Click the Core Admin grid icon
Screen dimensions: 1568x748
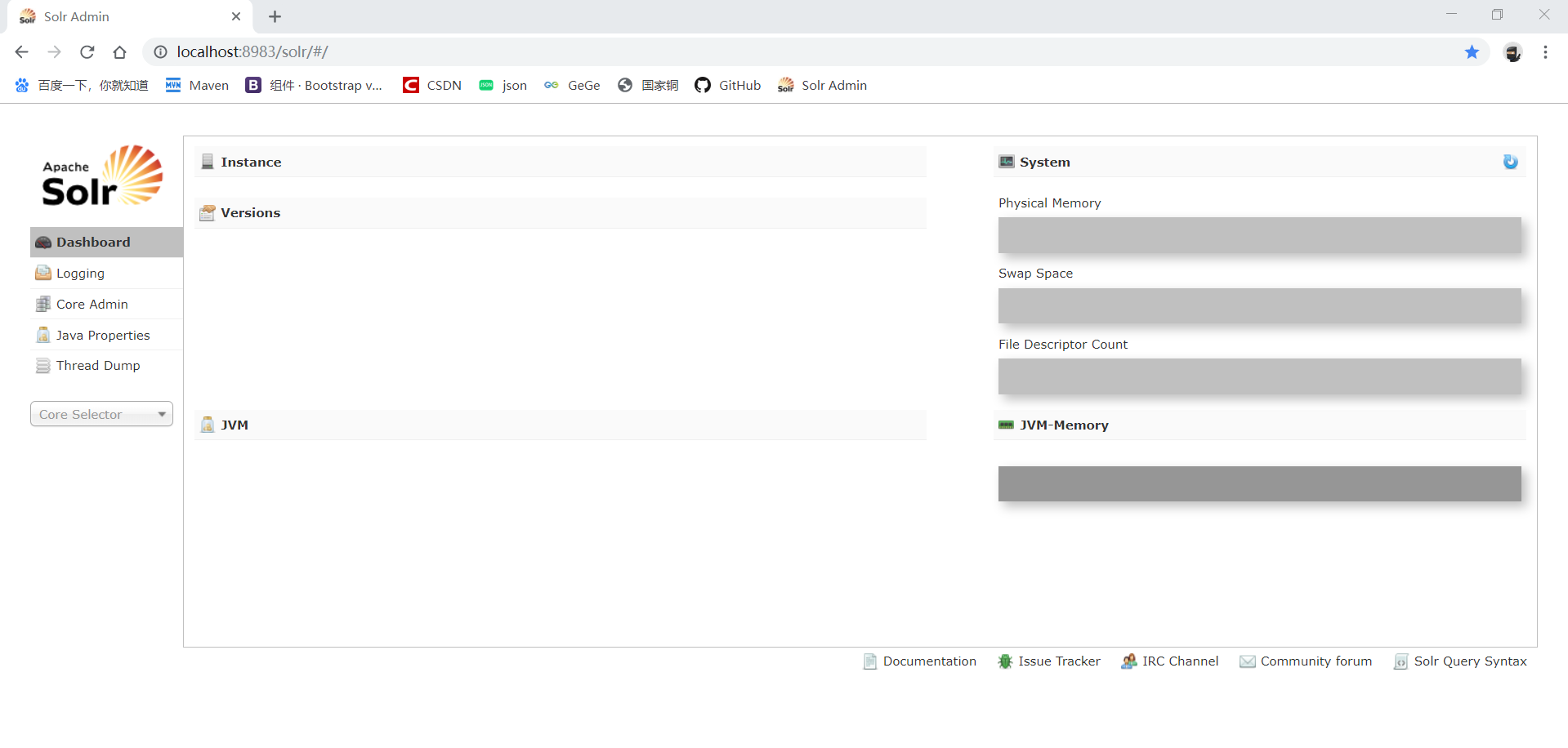(x=43, y=304)
